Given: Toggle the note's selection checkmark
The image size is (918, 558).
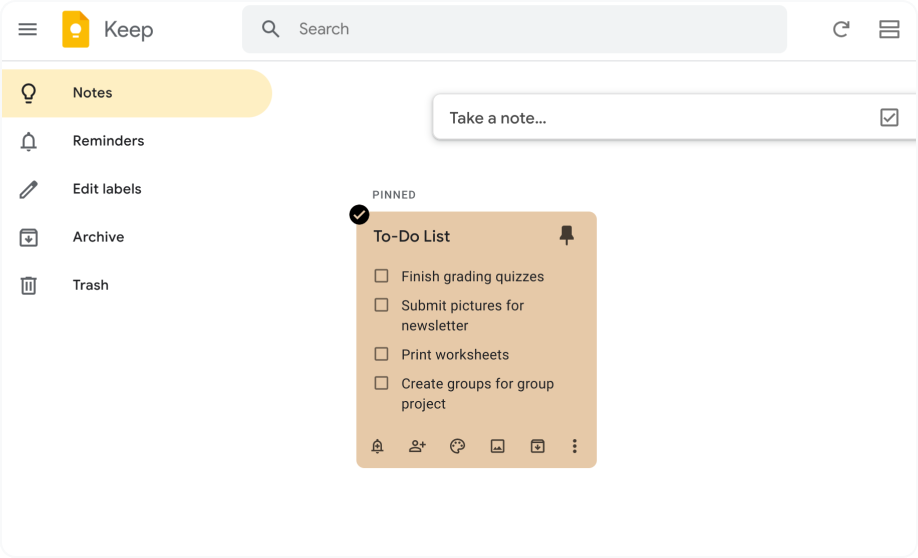Looking at the screenshot, I should (x=359, y=214).
